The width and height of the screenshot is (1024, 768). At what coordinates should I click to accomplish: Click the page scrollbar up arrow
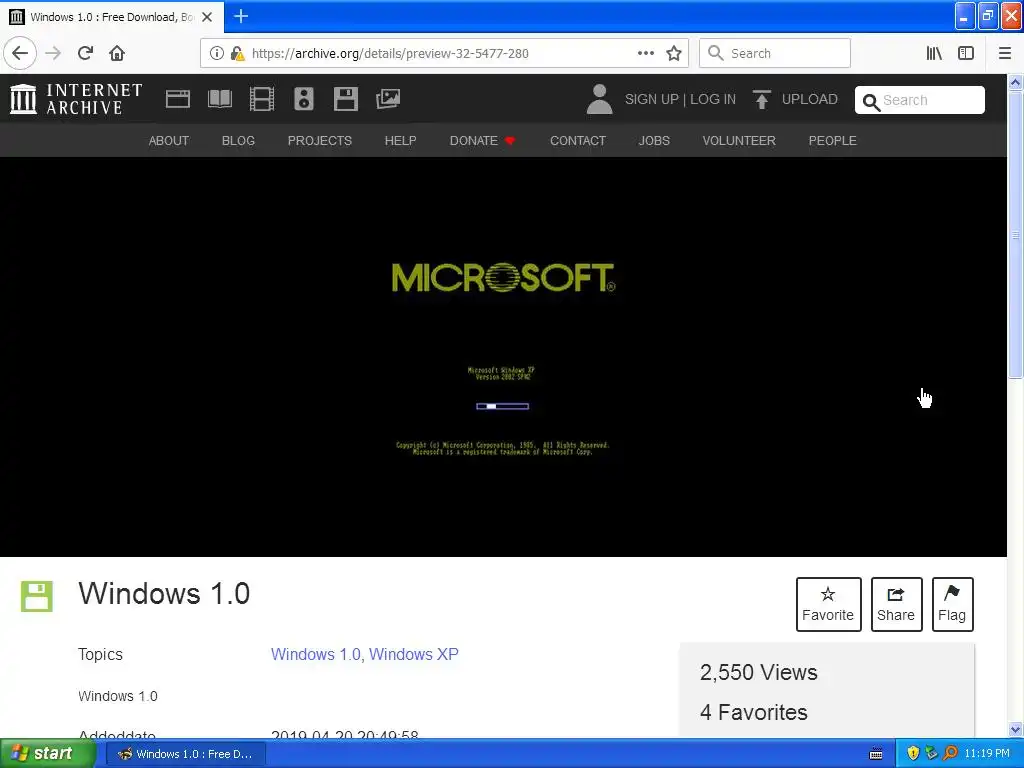[1015, 82]
